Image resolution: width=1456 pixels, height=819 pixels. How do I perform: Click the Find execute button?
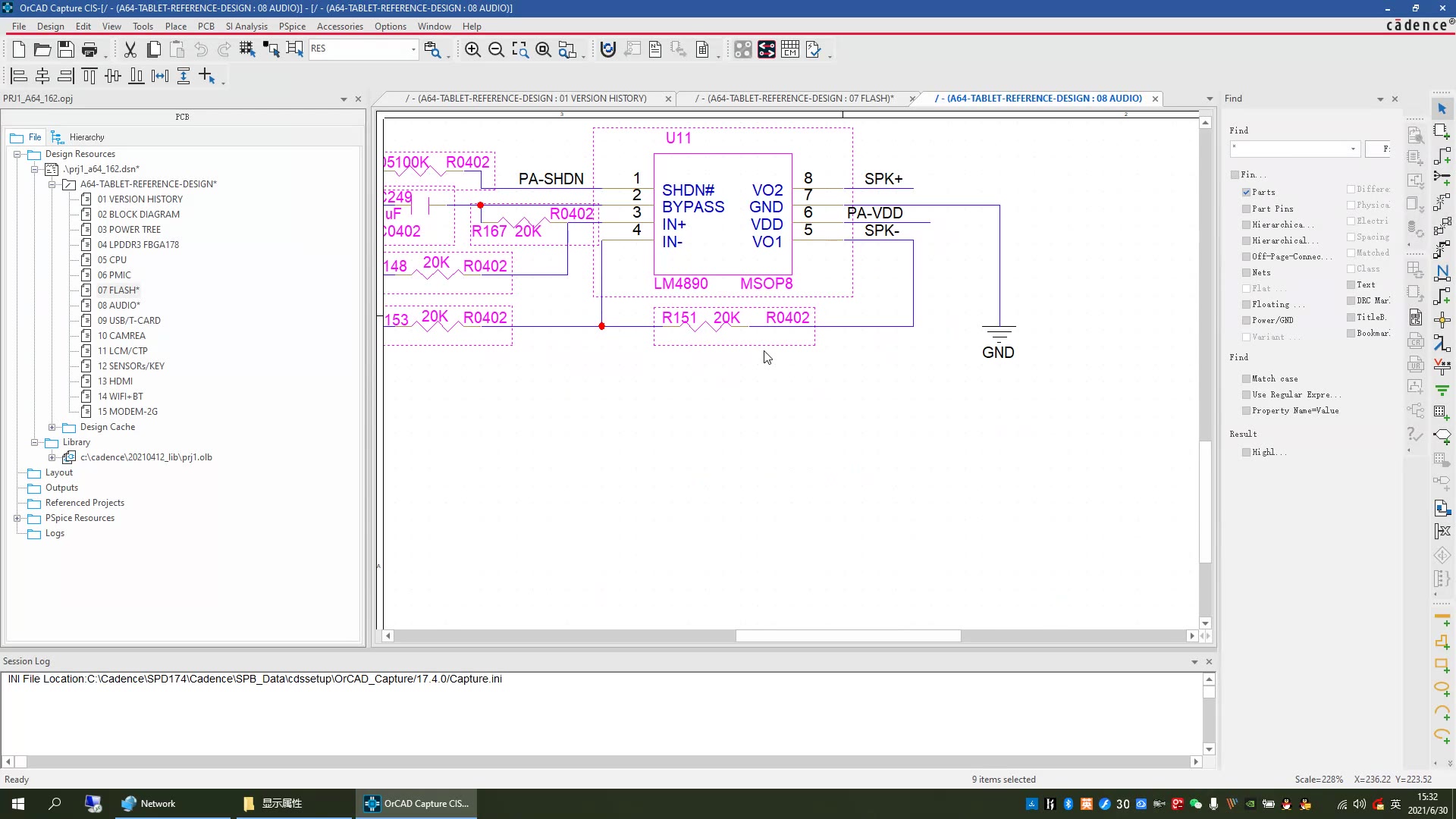pyautogui.click(x=1379, y=149)
